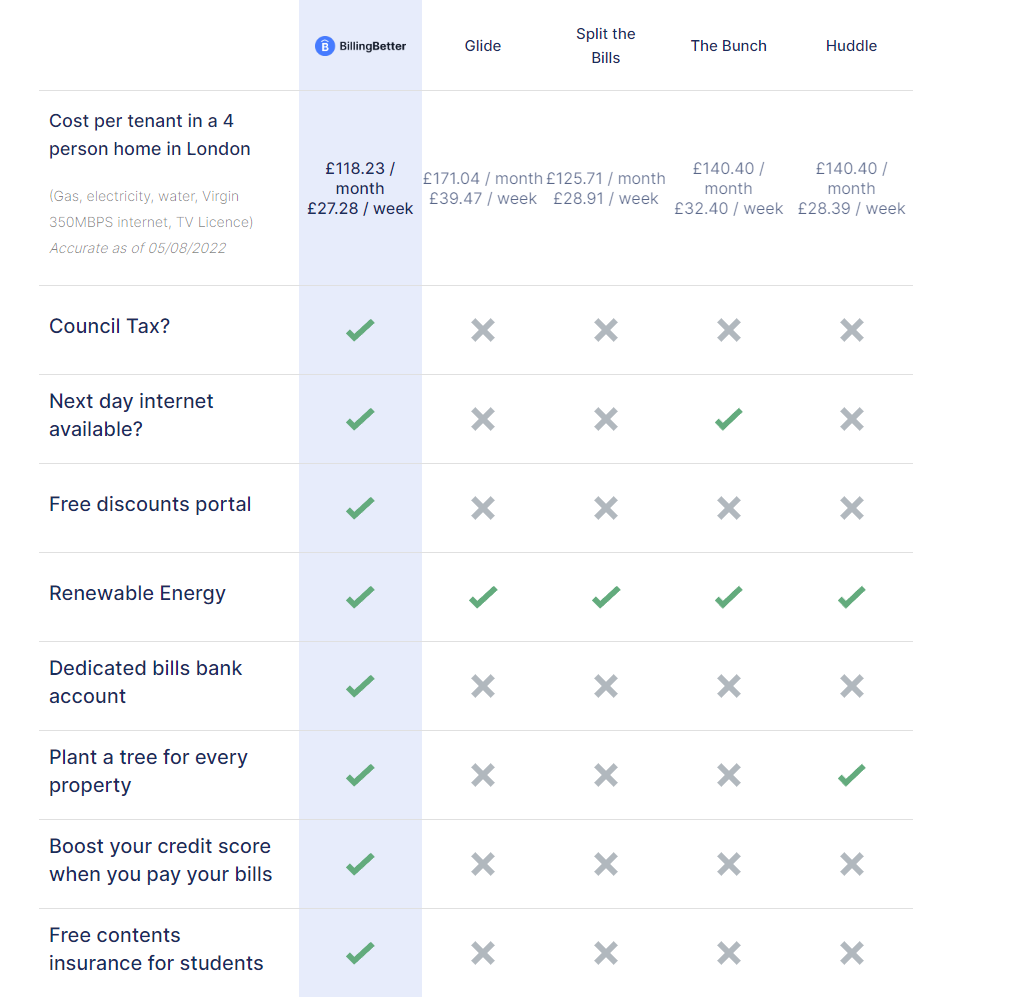Select The Bunch column header
The height and width of the screenshot is (997, 1021).
pos(729,46)
